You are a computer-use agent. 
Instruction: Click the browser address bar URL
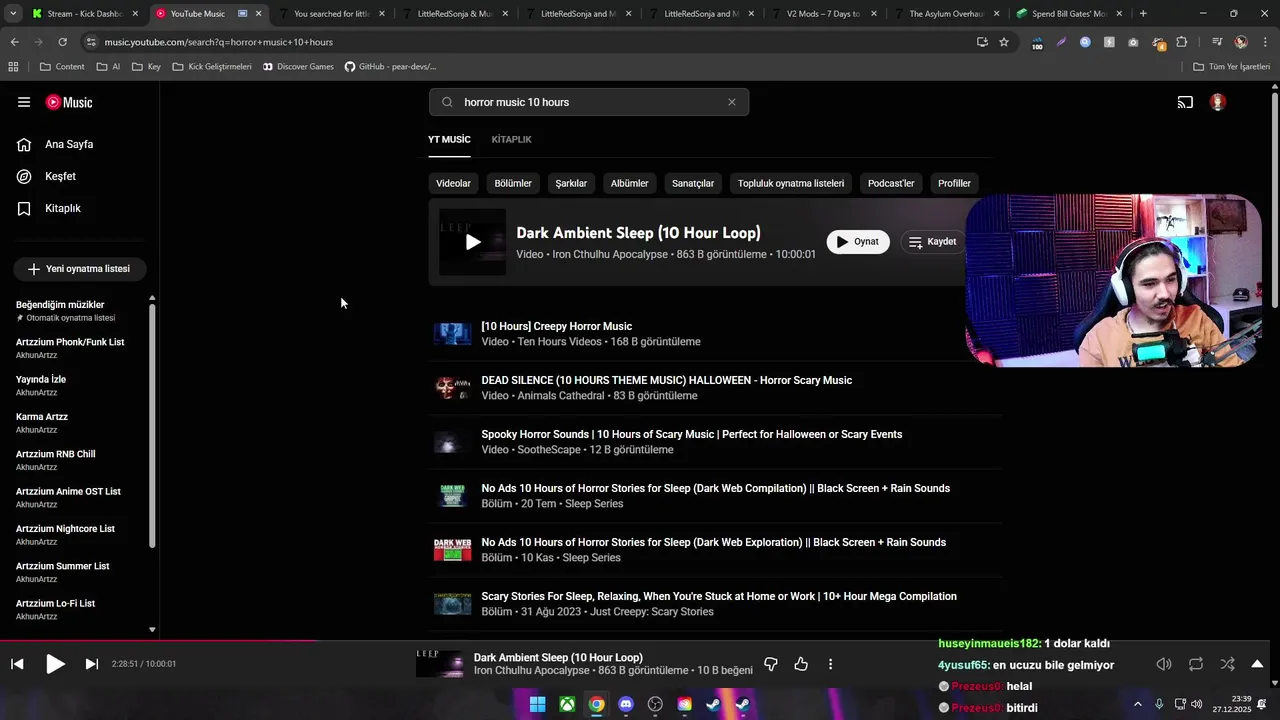(218, 42)
